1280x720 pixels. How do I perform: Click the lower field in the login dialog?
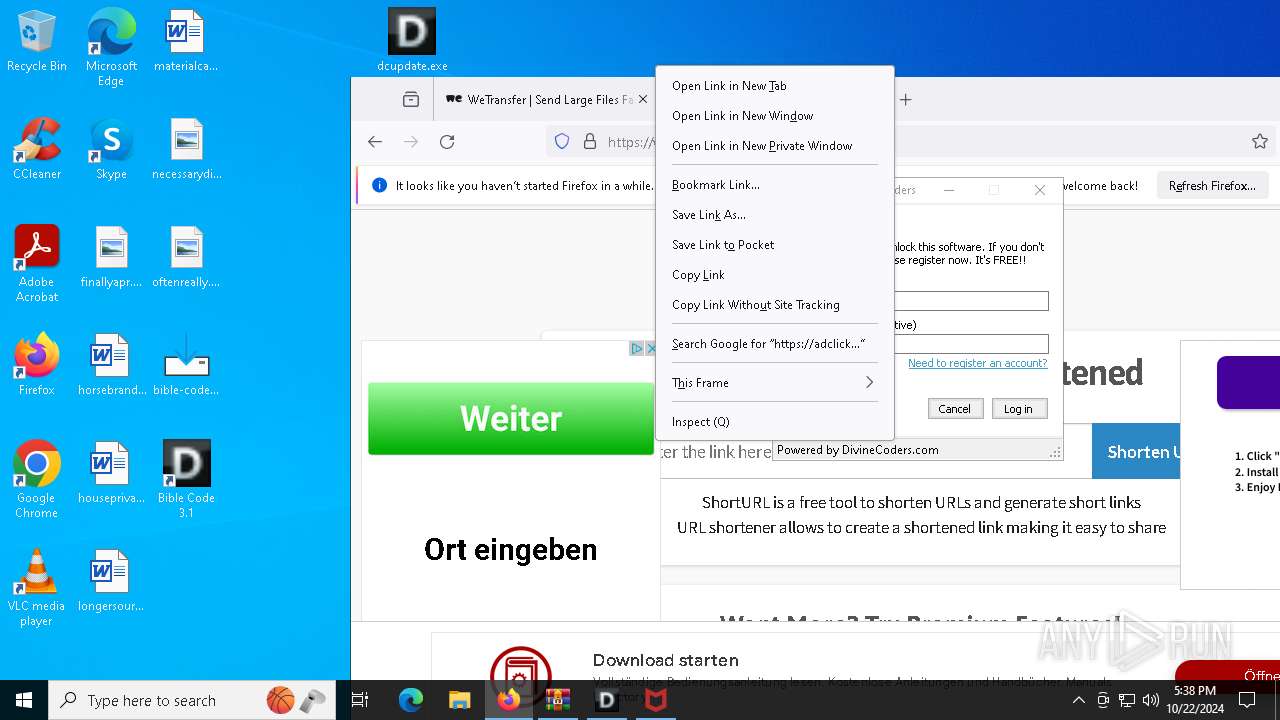coord(971,344)
